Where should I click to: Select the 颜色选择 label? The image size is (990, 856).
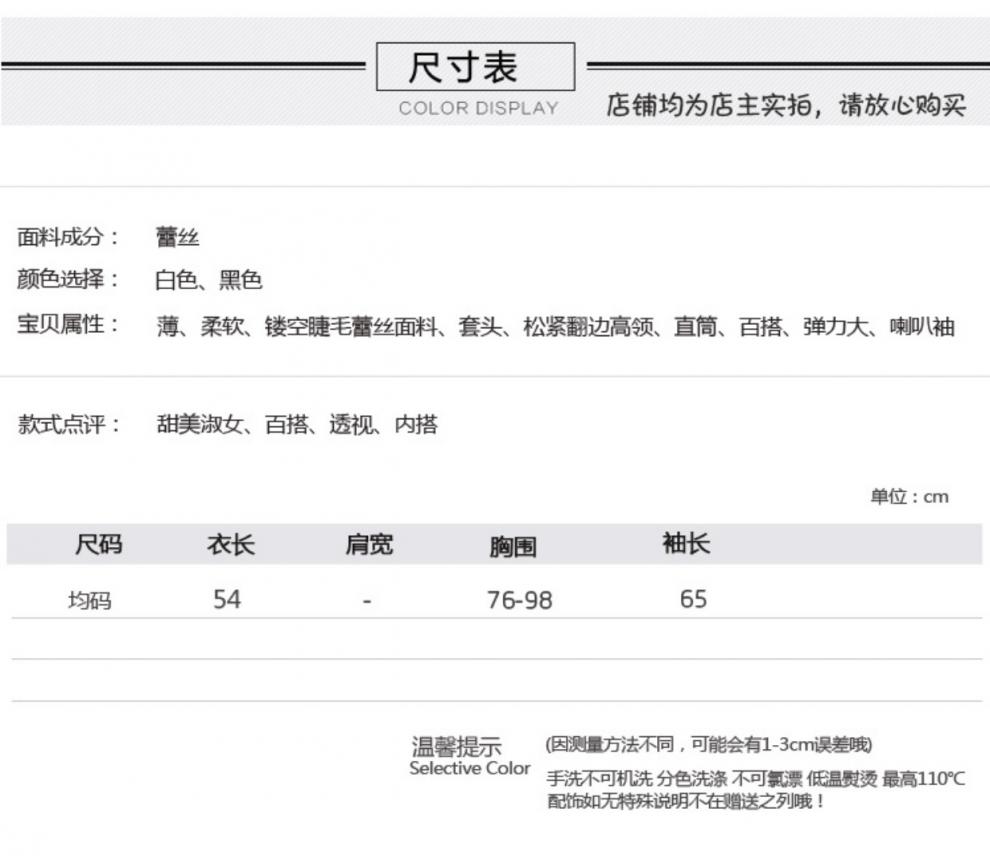[x=68, y=280]
